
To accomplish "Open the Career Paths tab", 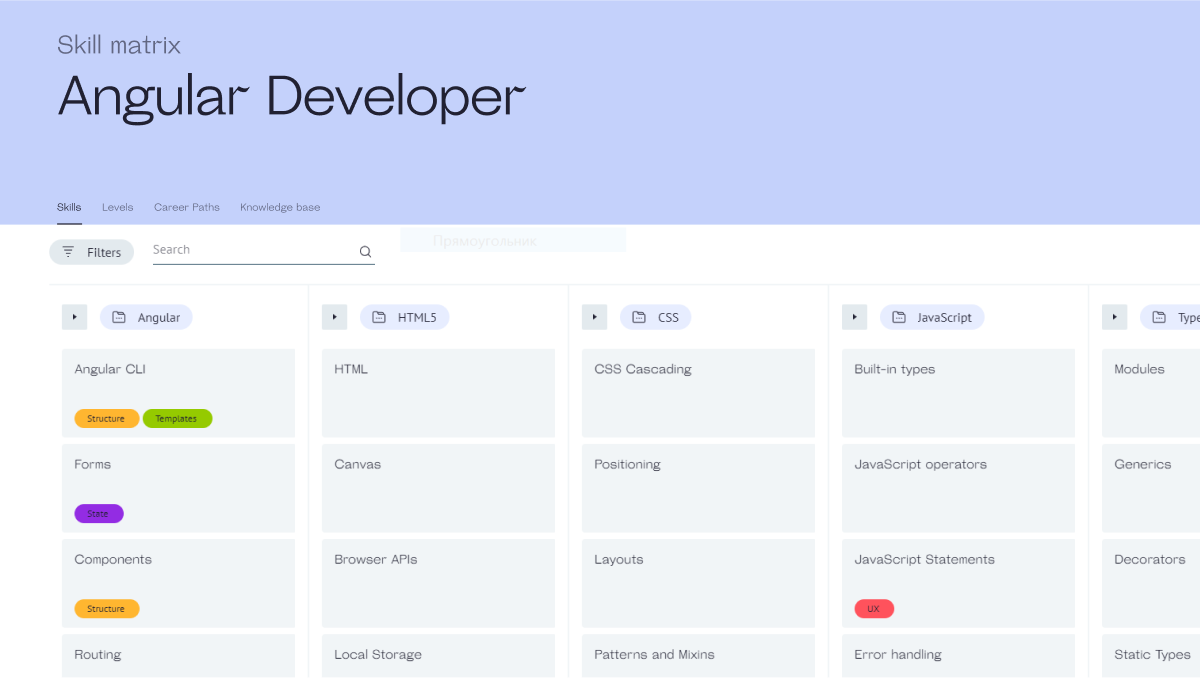I will point(187,207).
